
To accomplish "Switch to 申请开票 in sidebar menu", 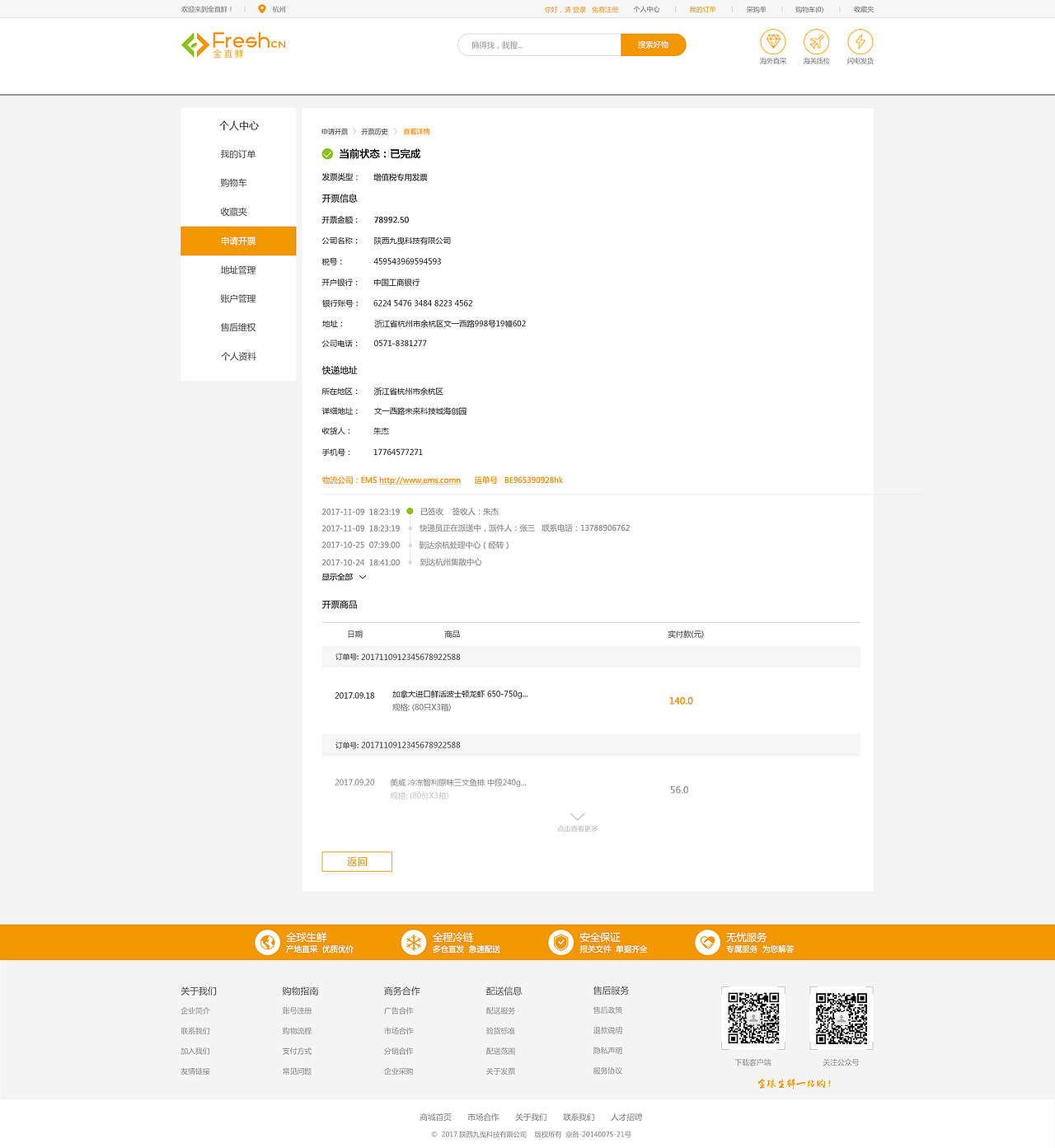I will tap(238, 241).
